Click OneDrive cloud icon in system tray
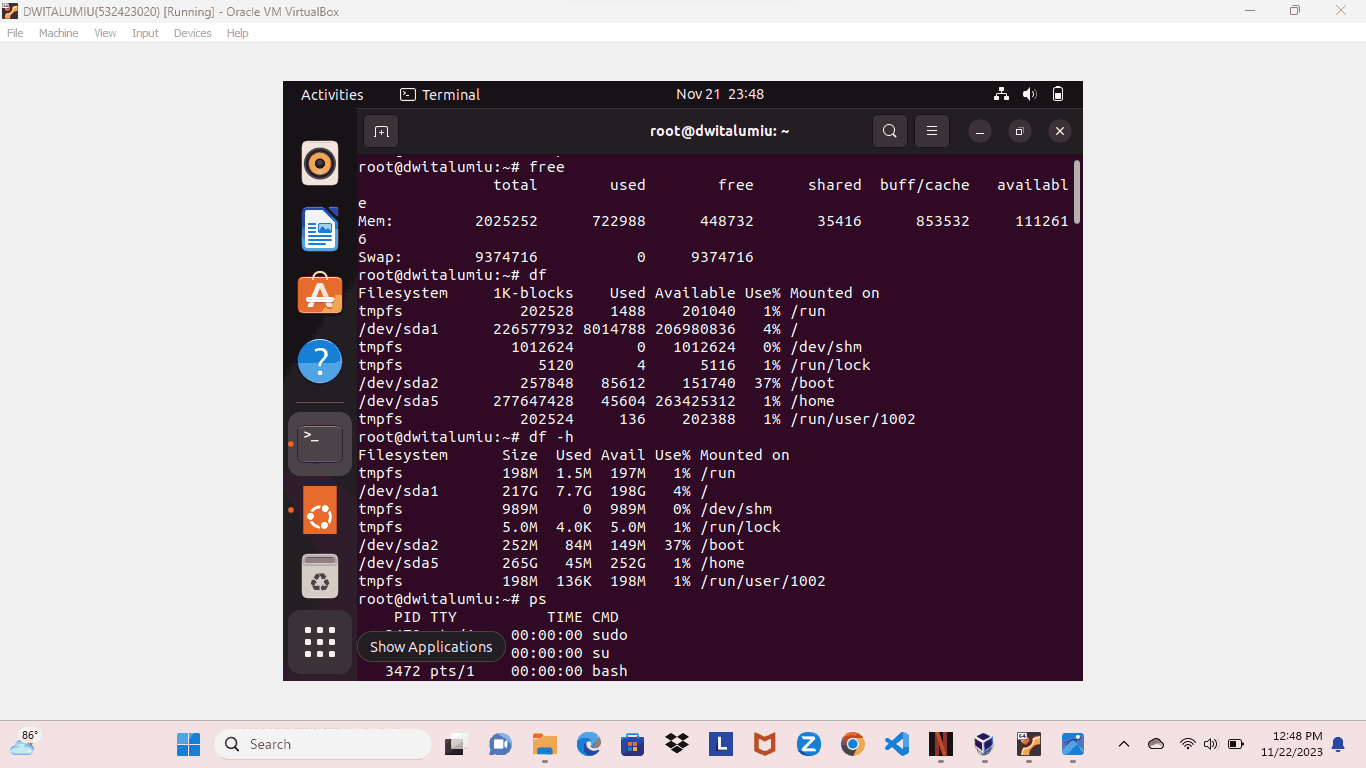 tap(1156, 744)
